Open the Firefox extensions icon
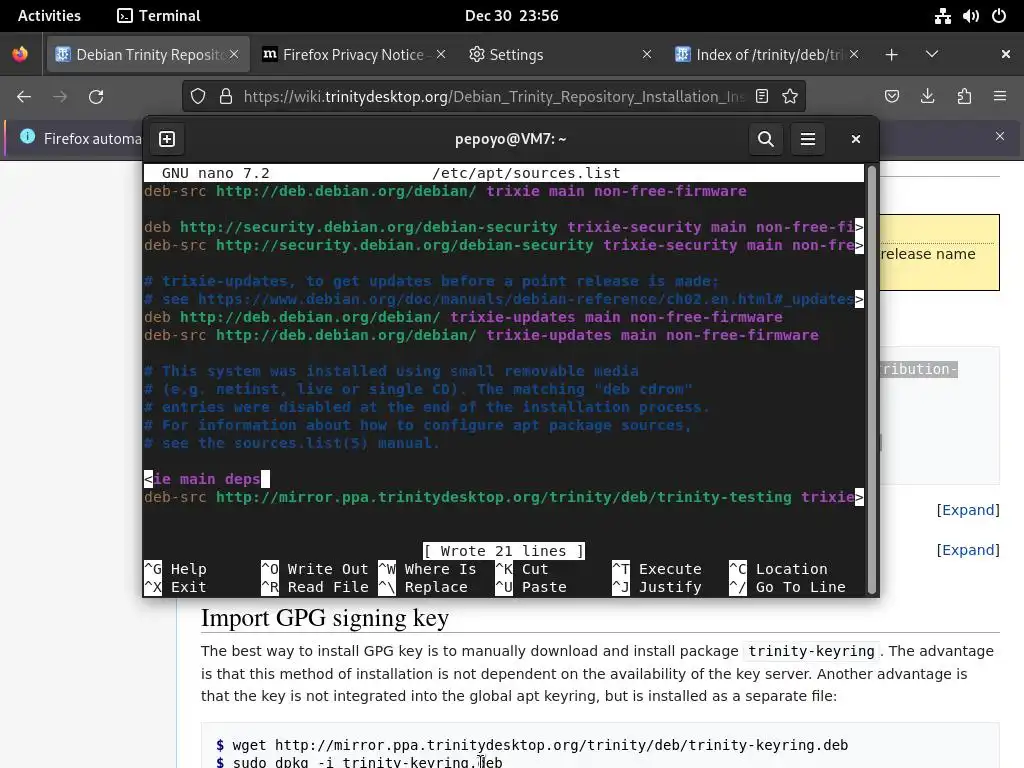 click(964, 97)
